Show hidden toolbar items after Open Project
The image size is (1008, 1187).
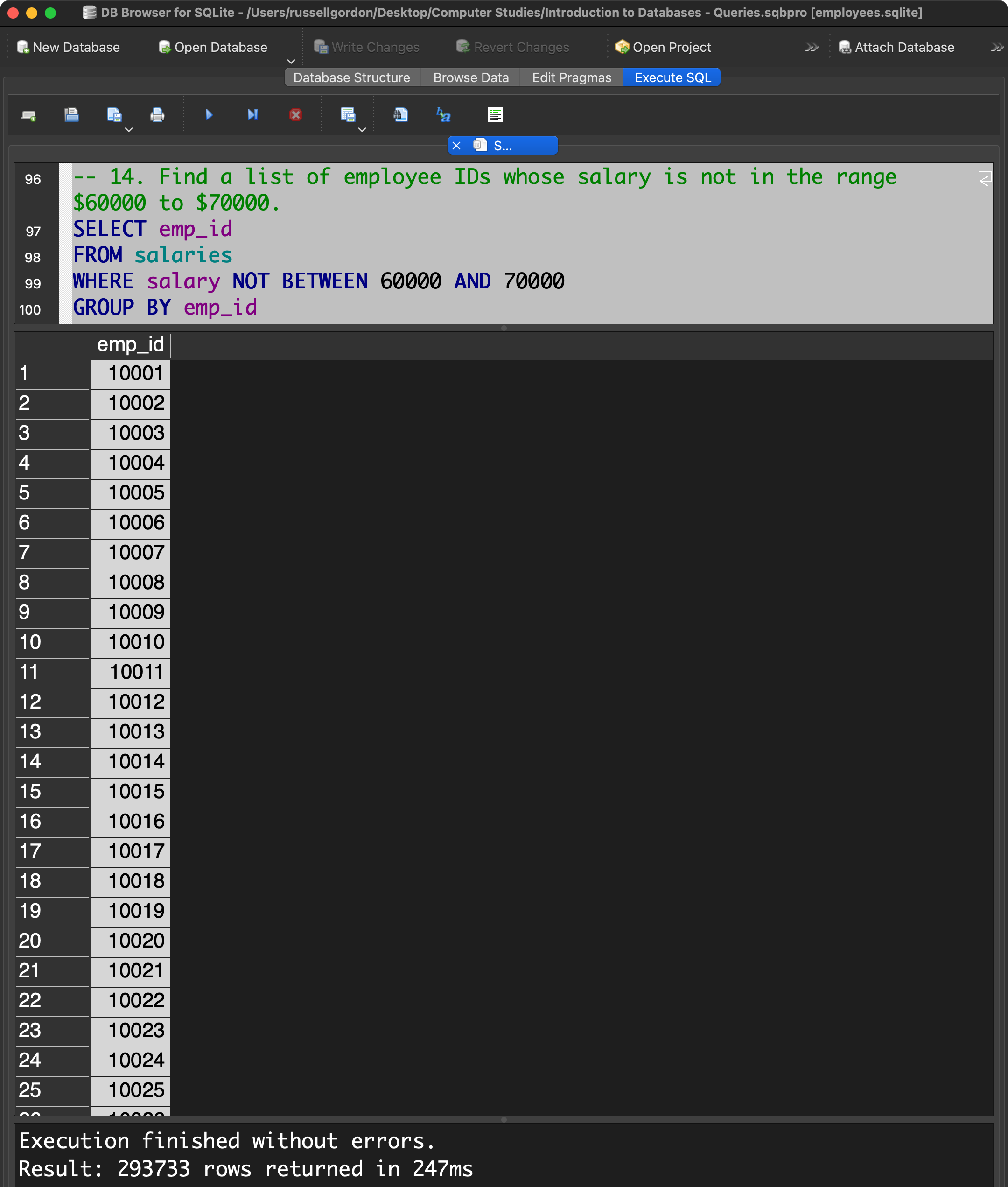(x=812, y=48)
